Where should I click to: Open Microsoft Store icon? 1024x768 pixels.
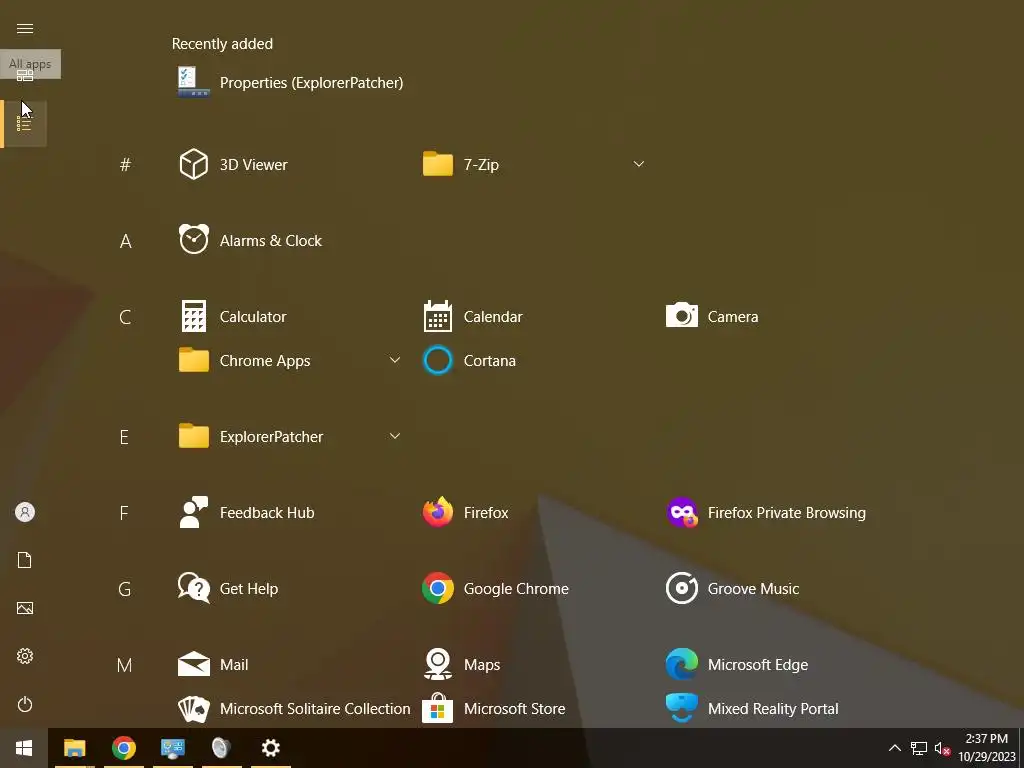click(438, 709)
